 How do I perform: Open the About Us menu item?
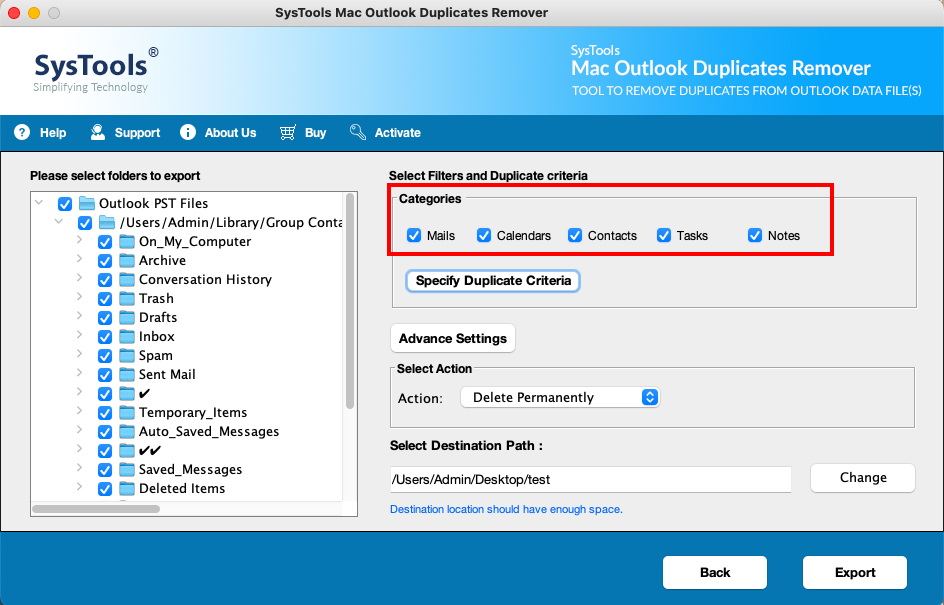coord(218,132)
